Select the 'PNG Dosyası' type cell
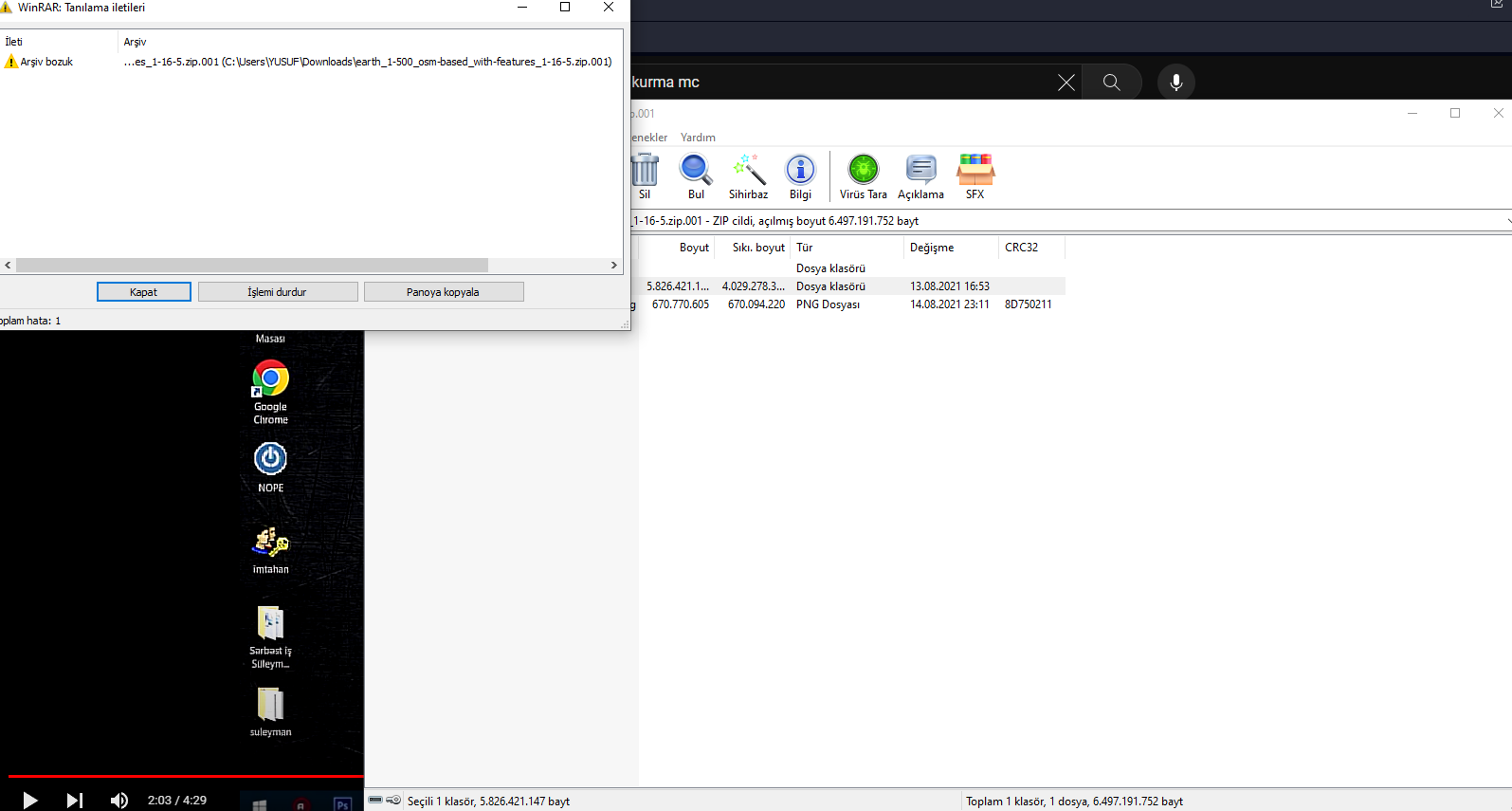 (829, 304)
